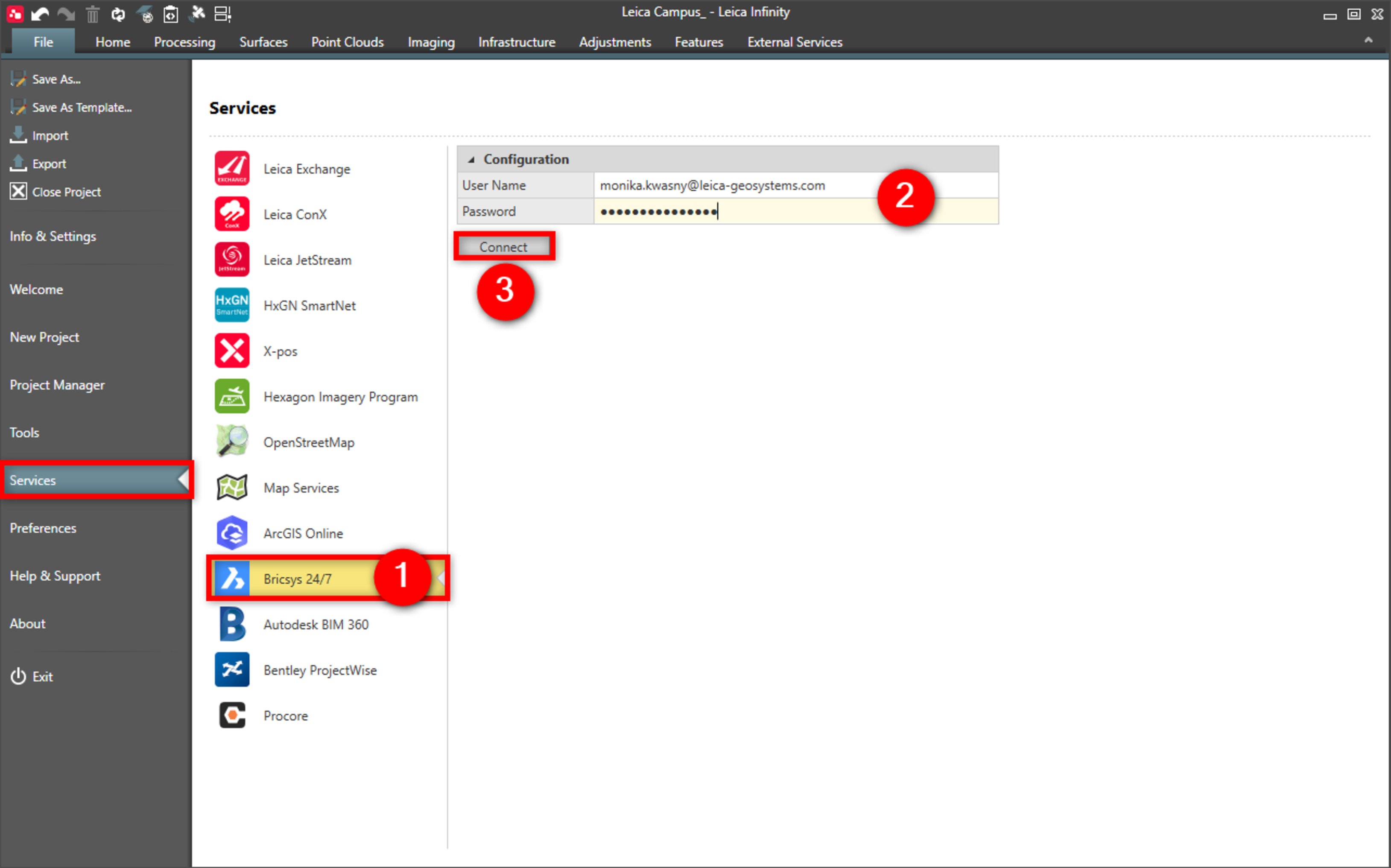Select the Leica JetStream service icon
This screenshot has width=1391, height=868.
point(232,260)
